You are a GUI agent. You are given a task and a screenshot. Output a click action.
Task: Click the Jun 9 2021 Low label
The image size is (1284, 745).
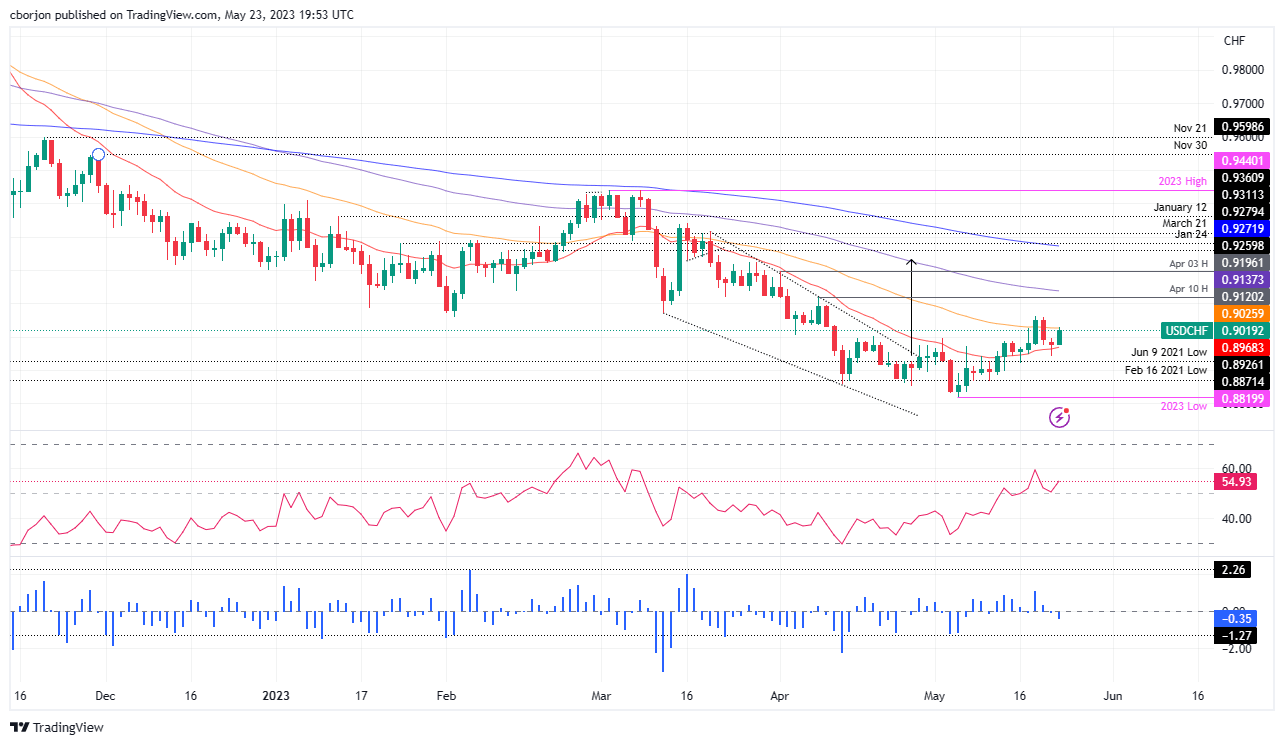pos(1168,352)
